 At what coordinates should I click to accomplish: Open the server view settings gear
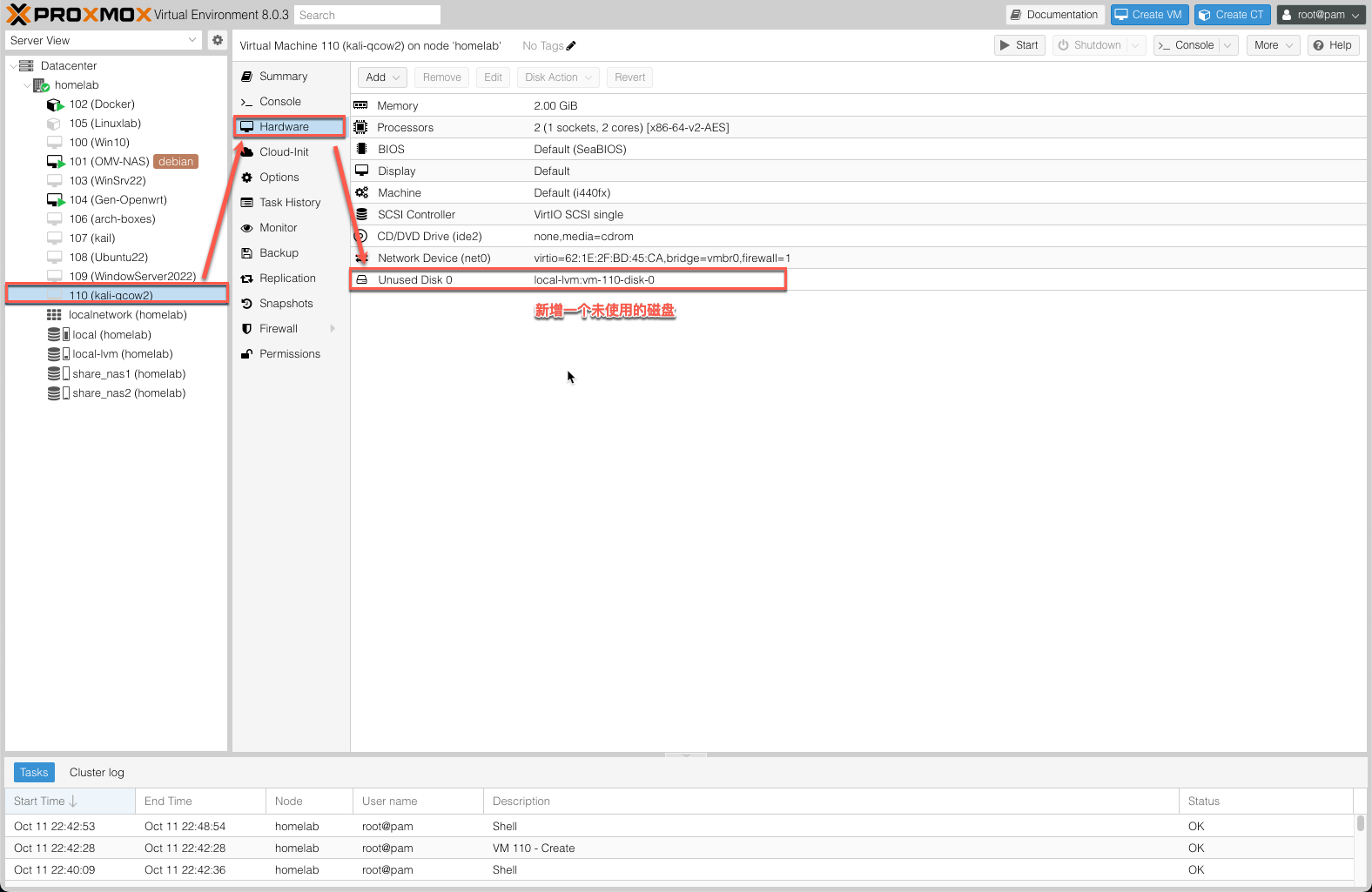click(x=218, y=40)
